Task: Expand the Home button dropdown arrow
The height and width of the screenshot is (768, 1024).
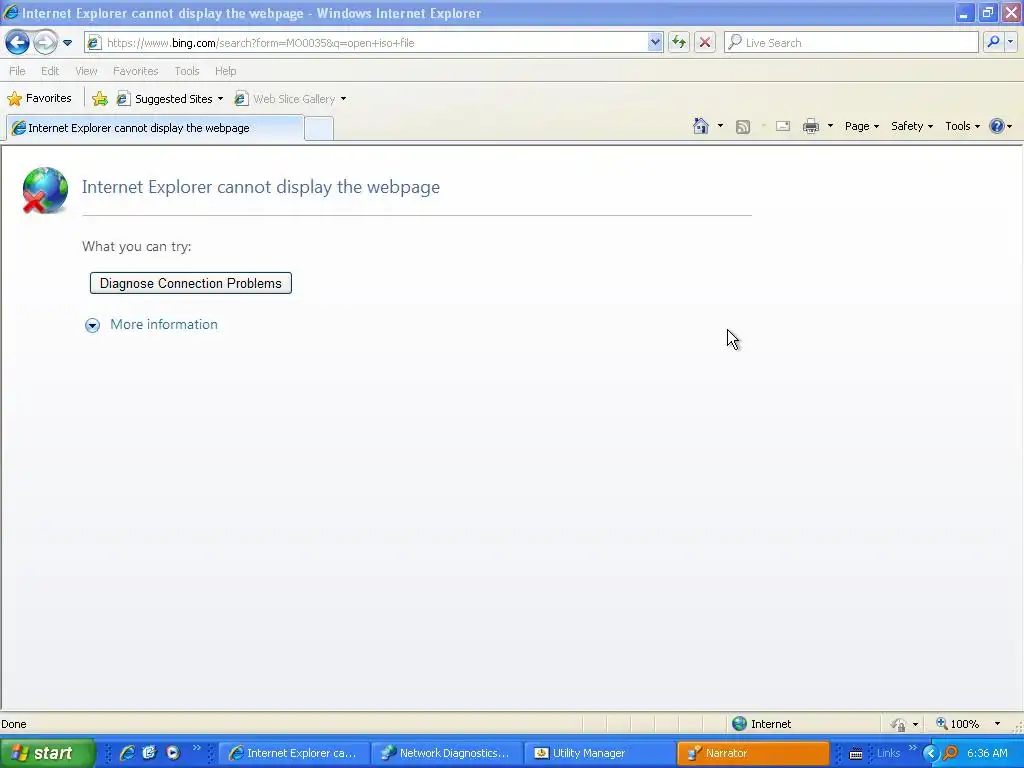Action: coord(720,126)
